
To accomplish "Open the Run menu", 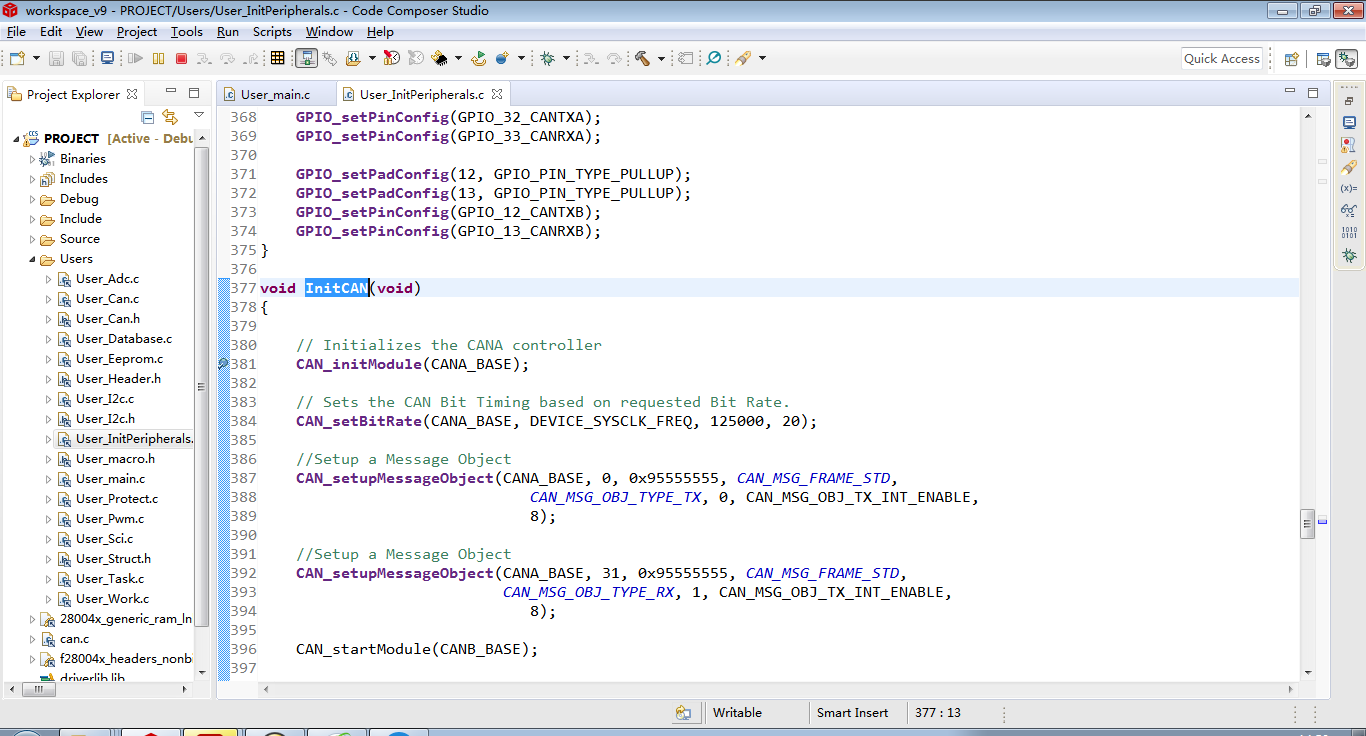I will pos(228,32).
